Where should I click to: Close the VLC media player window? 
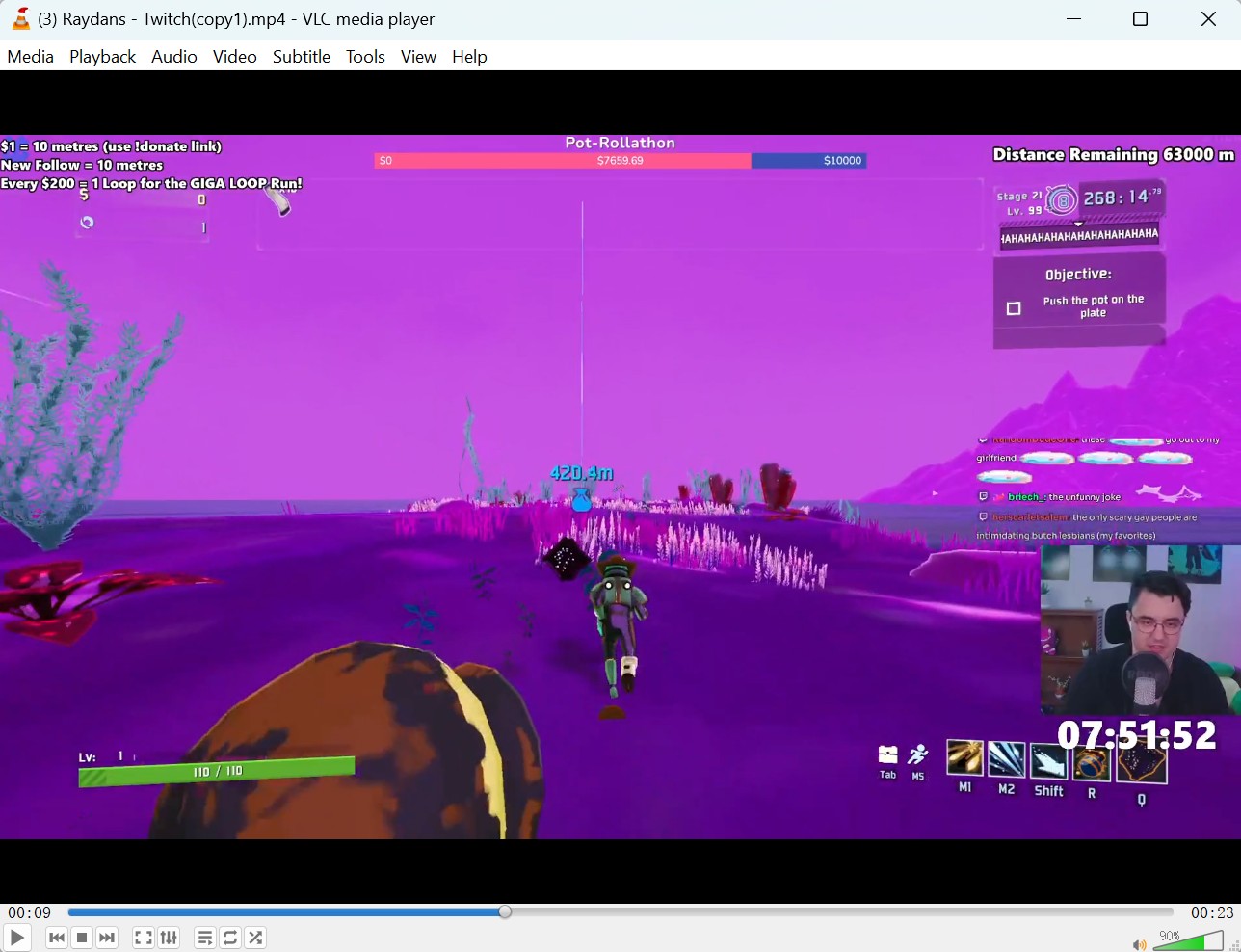[x=1208, y=19]
